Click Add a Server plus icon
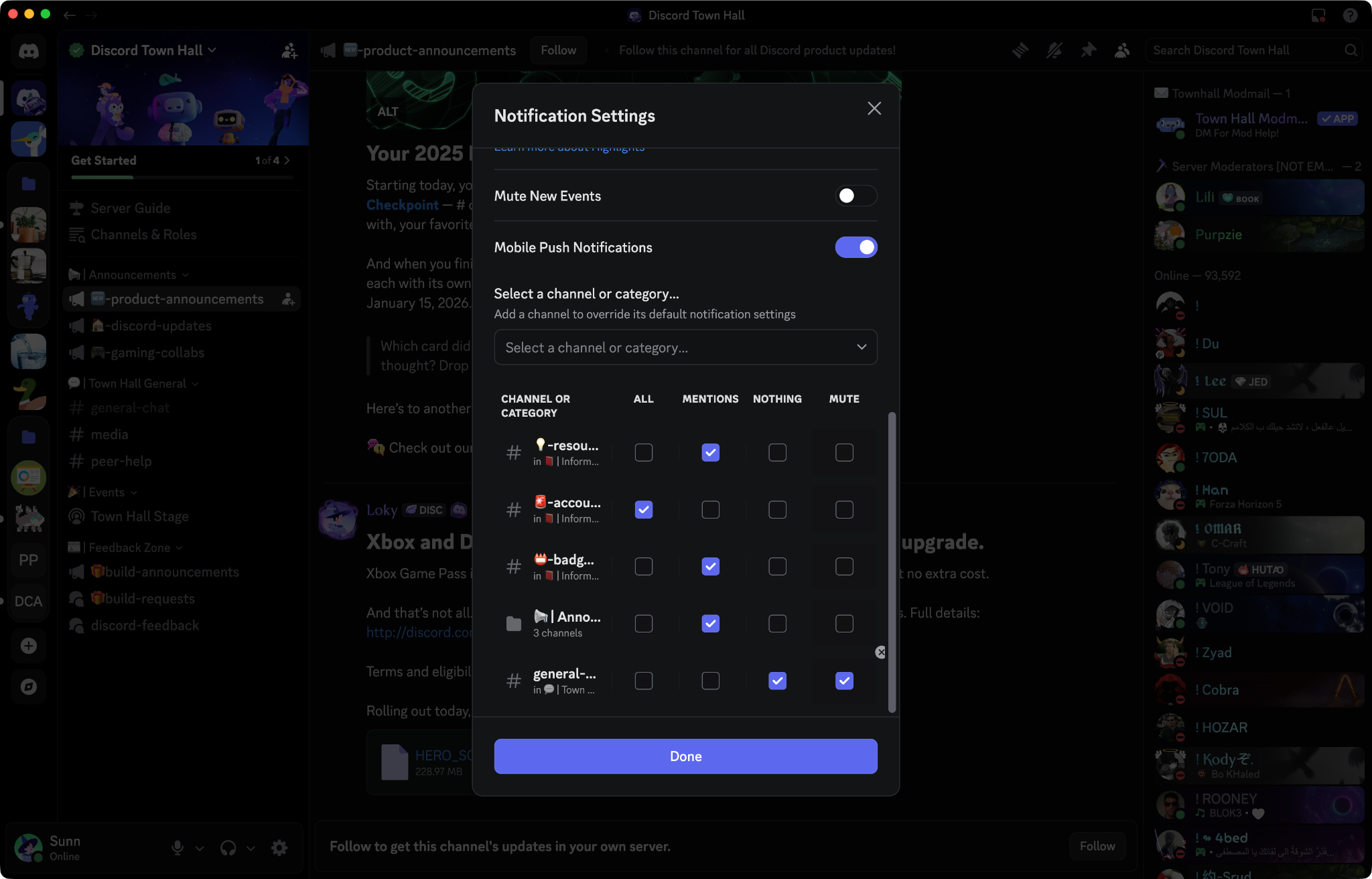Image resolution: width=1372 pixels, height=879 pixels. click(x=28, y=646)
